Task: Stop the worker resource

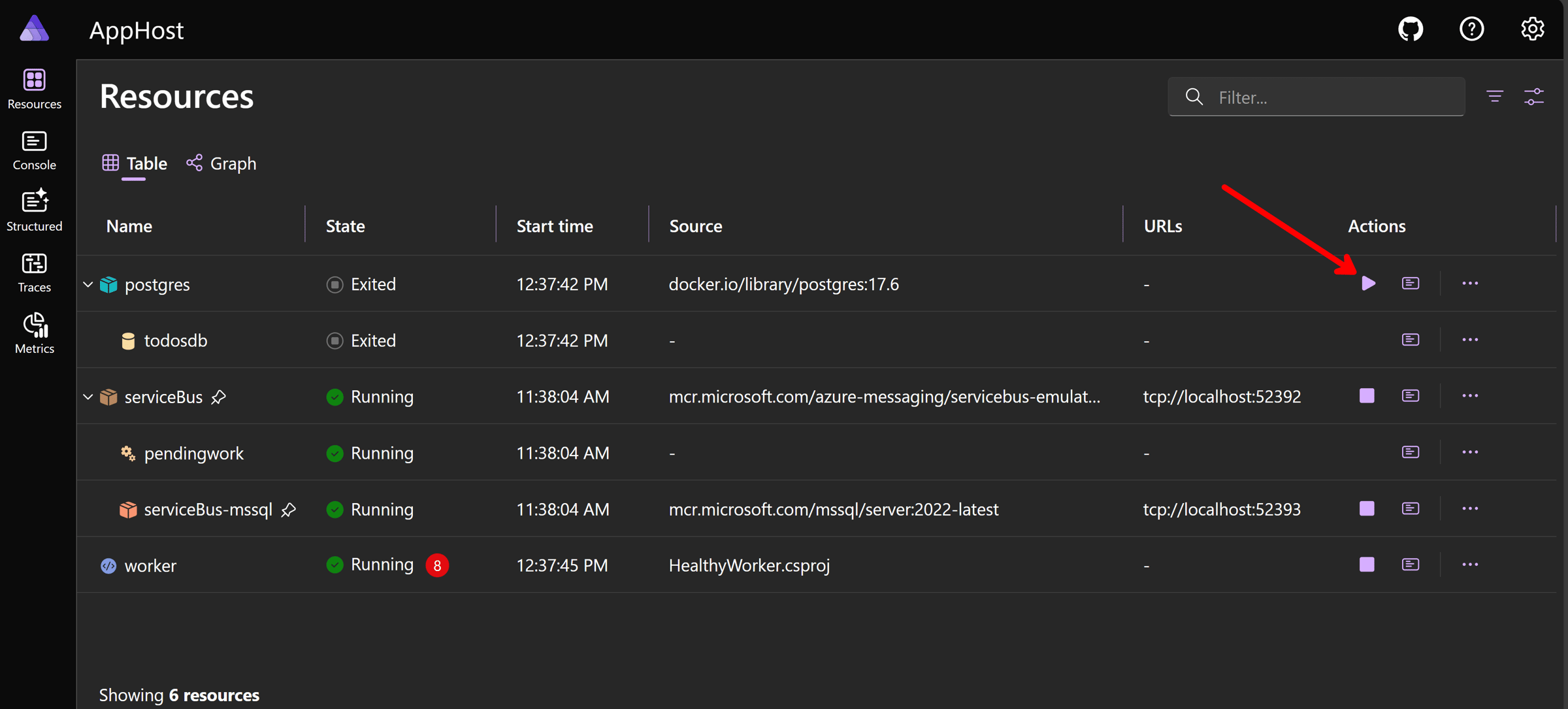Action: coord(1367,565)
